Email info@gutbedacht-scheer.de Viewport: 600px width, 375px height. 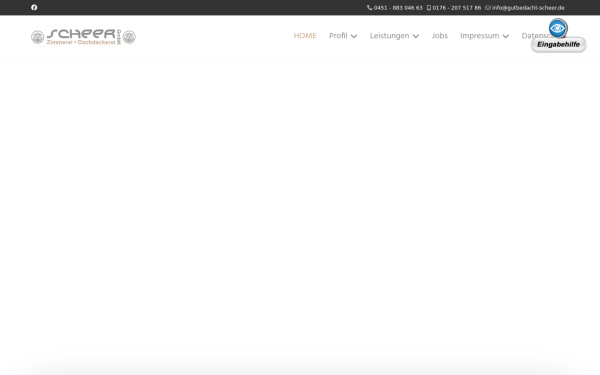(528, 8)
